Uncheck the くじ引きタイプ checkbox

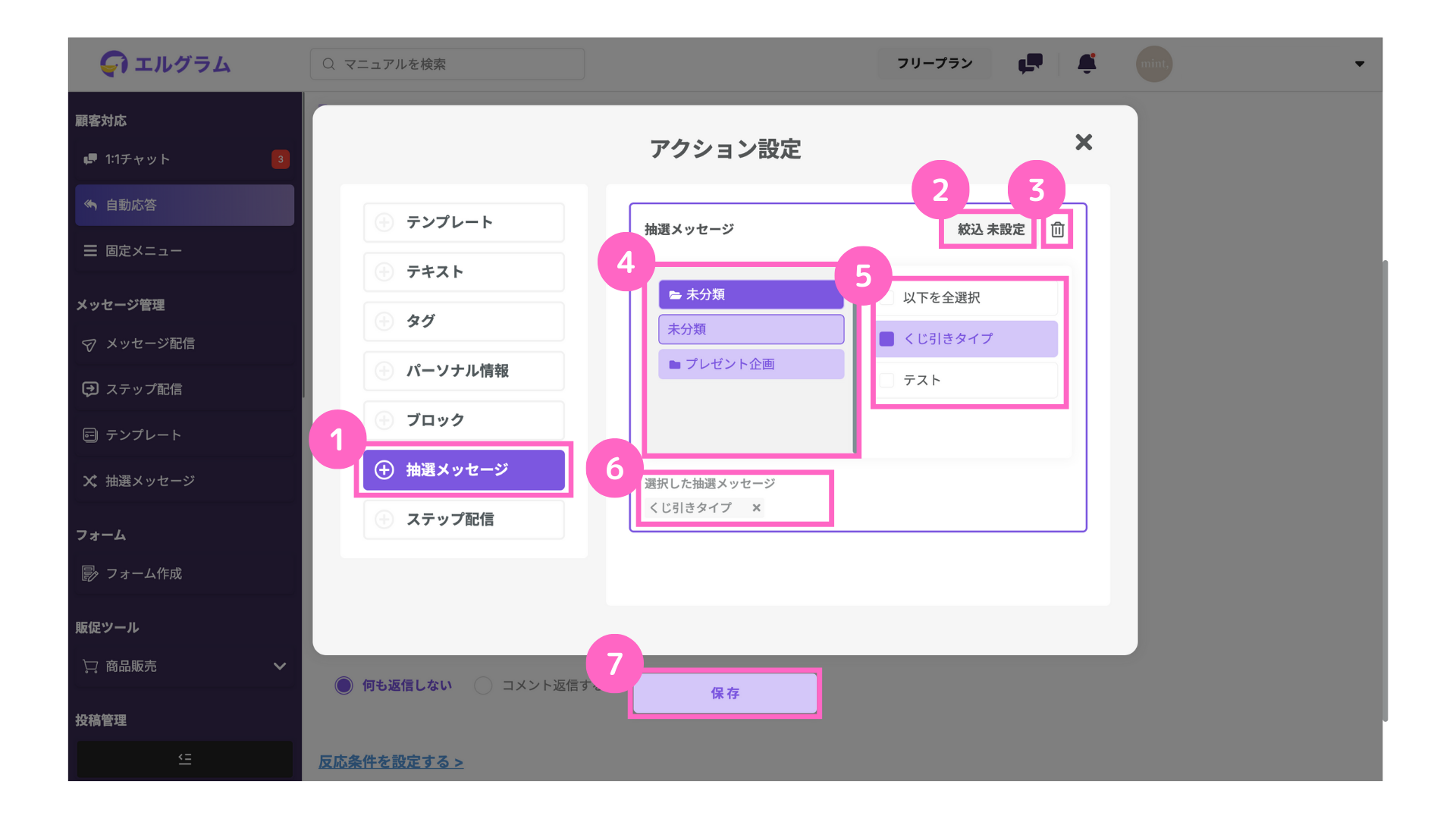click(886, 339)
